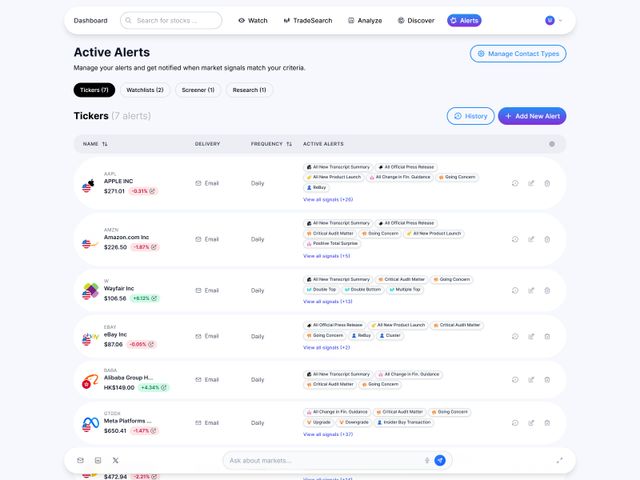Image resolution: width=640 pixels, height=480 pixels.
Task: Open history for the Alibaba Group alert
Action: (515, 380)
